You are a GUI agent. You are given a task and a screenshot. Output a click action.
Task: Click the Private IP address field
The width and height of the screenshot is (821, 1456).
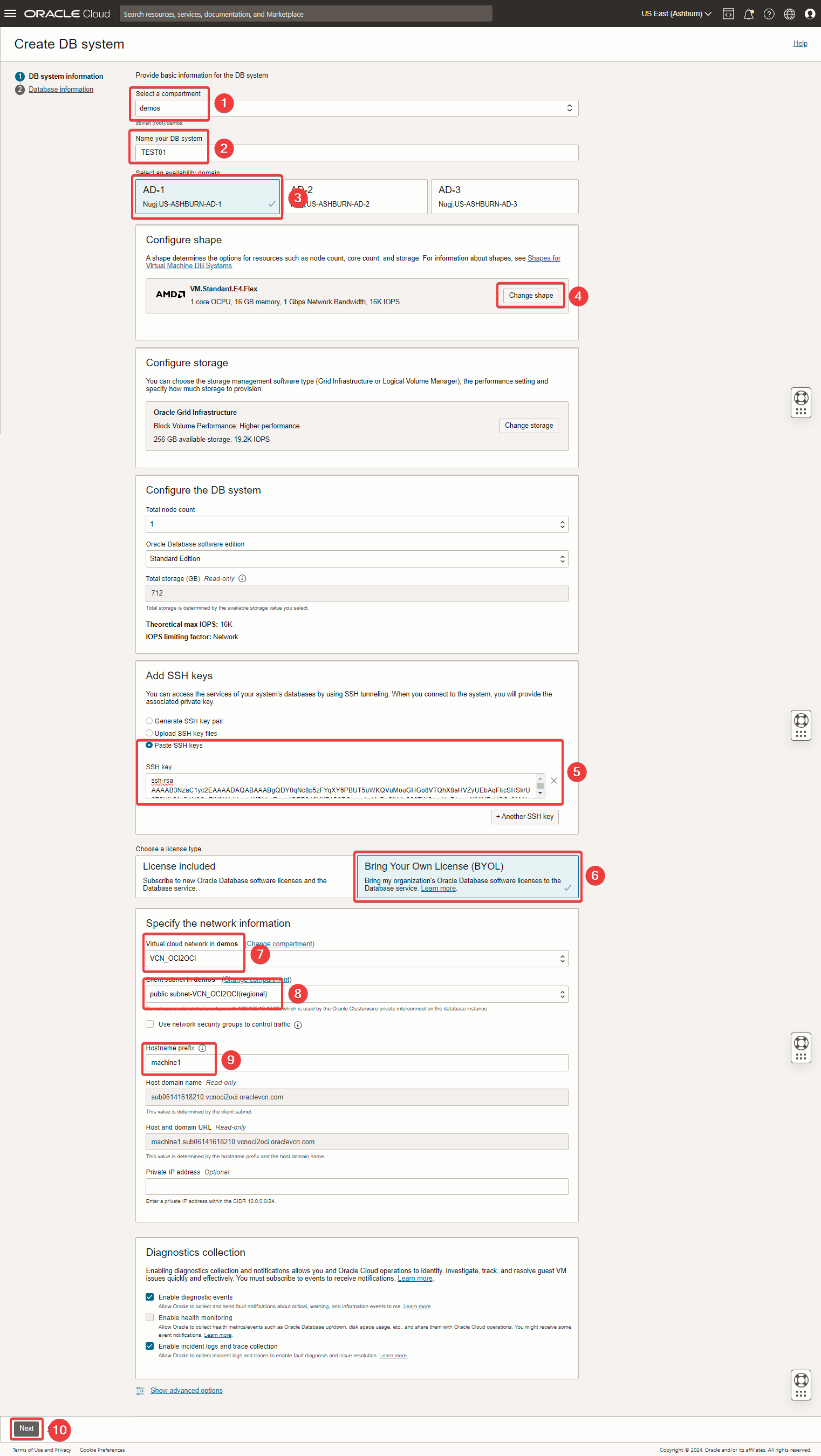point(357,1186)
